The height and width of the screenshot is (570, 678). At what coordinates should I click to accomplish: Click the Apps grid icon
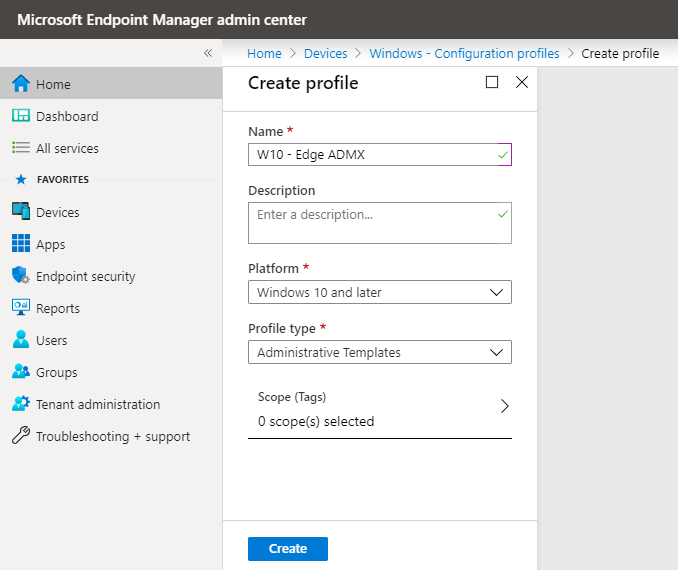point(21,243)
